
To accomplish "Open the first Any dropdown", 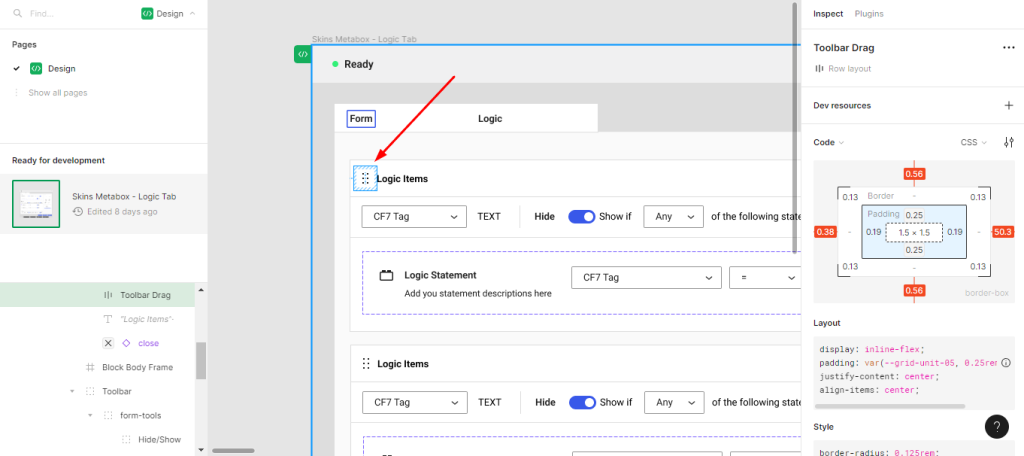I will (x=672, y=216).
